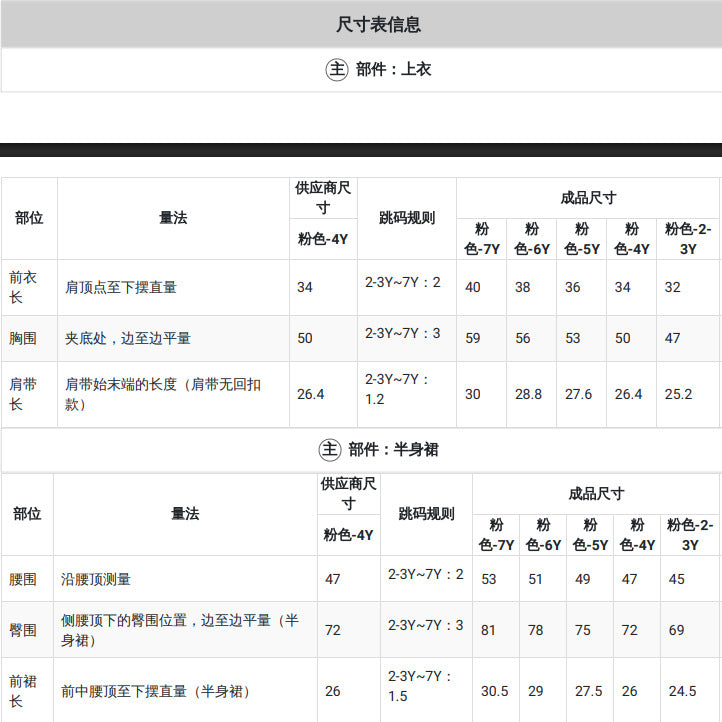Click the 成品尺寸 header in the 上衣 table
The image size is (722, 722).
(x=588, y=198)
